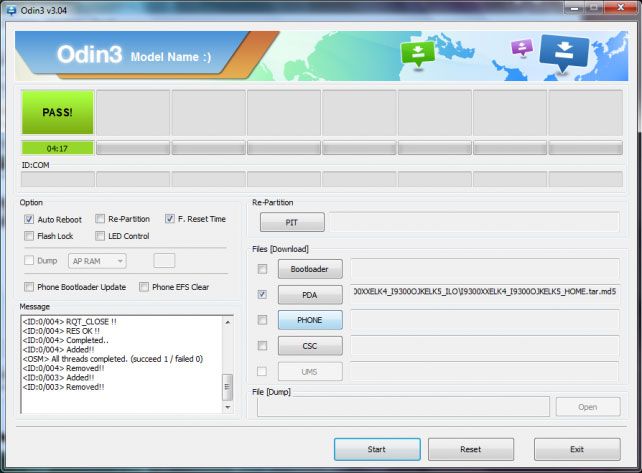Click the green download speech bubble icon

[418, 54]
